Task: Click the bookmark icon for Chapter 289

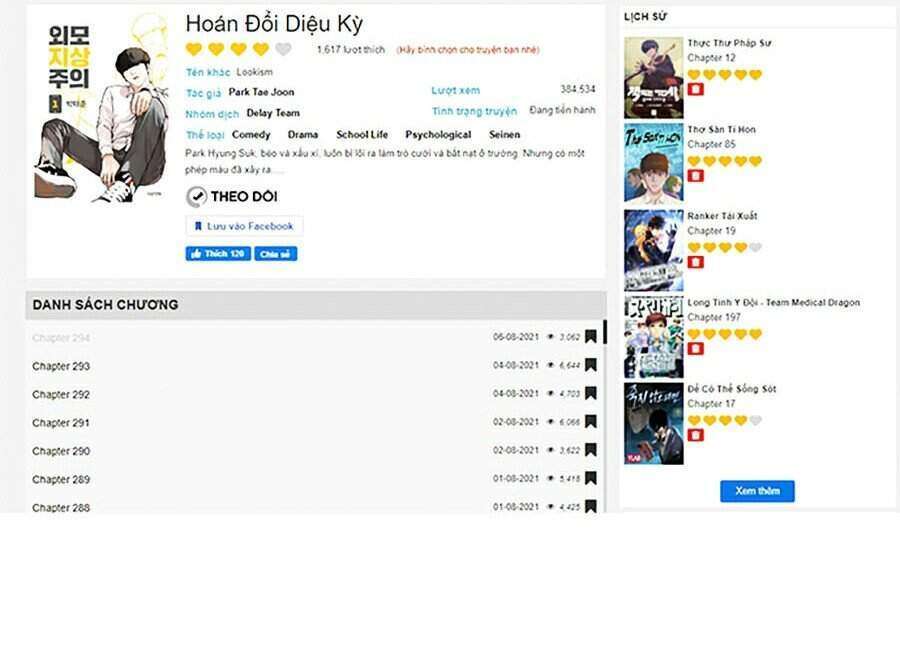Action: pos(591,478)
